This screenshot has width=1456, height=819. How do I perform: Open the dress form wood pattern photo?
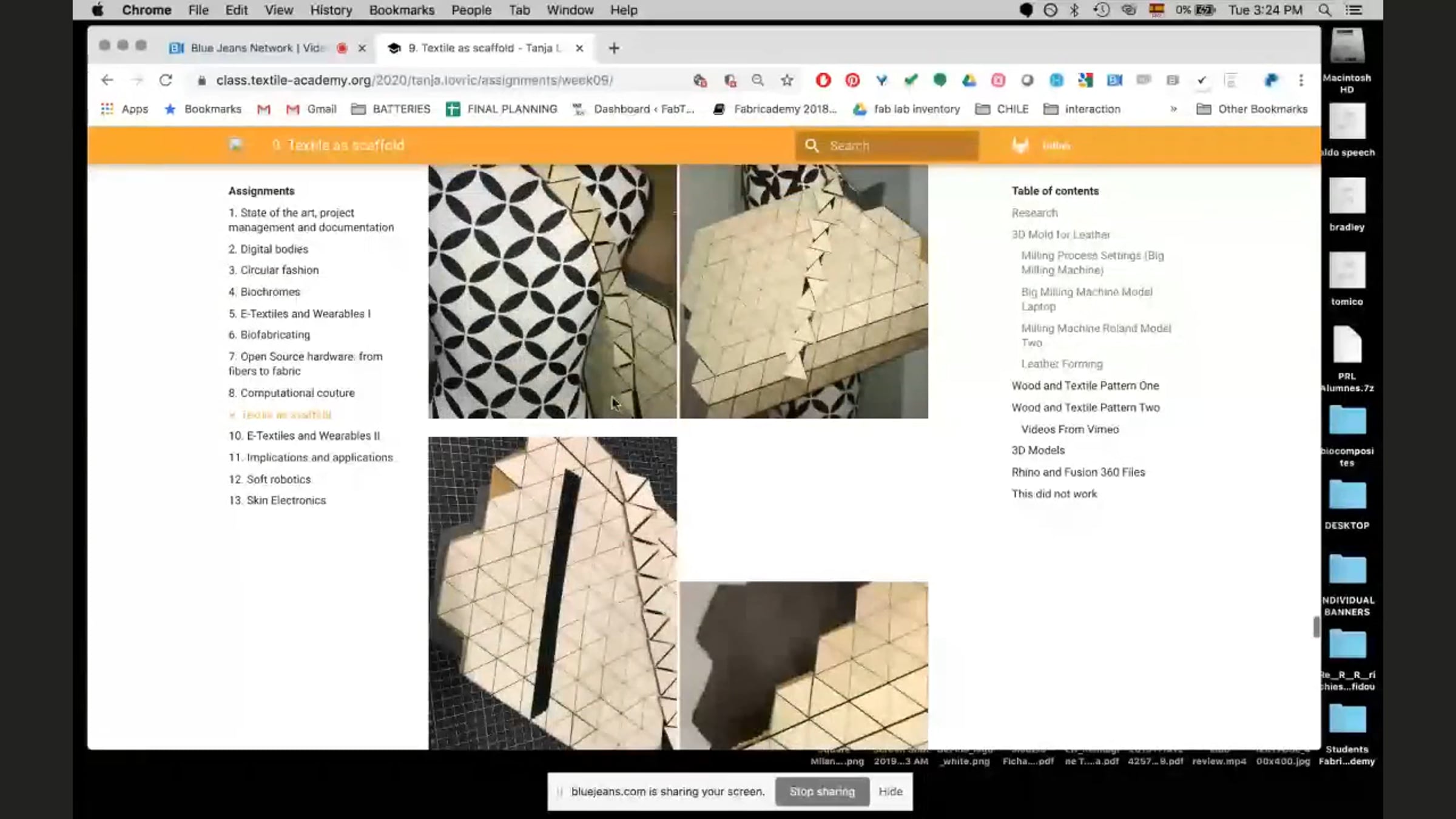552,291
